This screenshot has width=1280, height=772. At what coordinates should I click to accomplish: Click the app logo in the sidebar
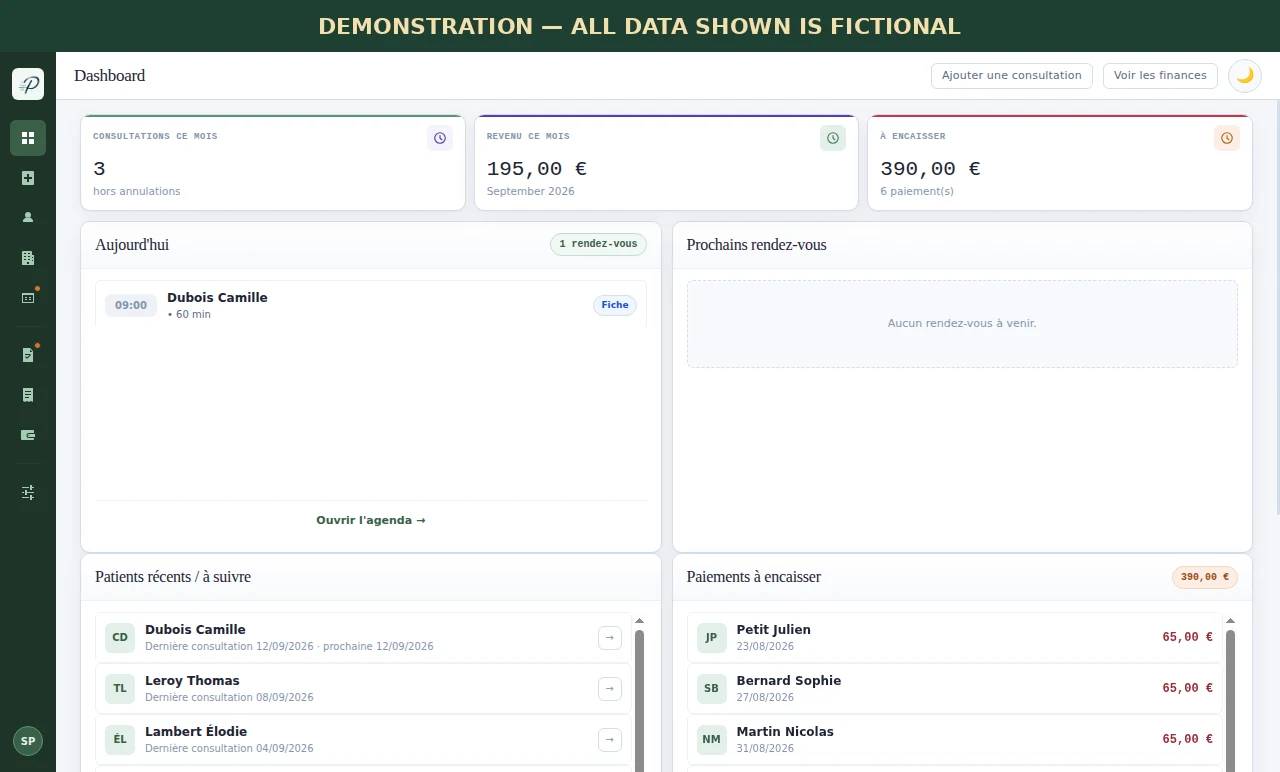pyautogui.click(x=28, y=84)
